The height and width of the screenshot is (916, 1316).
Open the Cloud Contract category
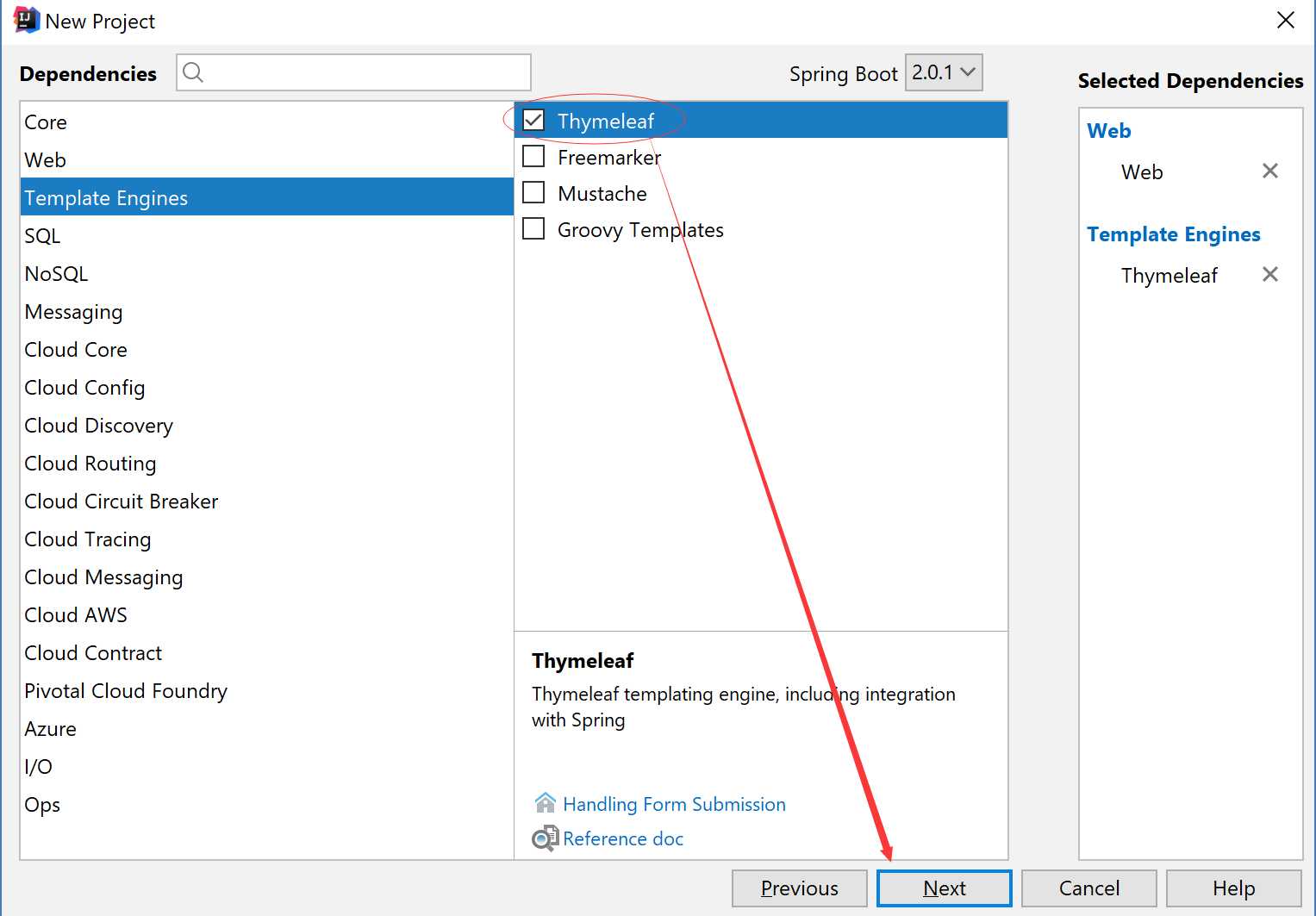266,652
